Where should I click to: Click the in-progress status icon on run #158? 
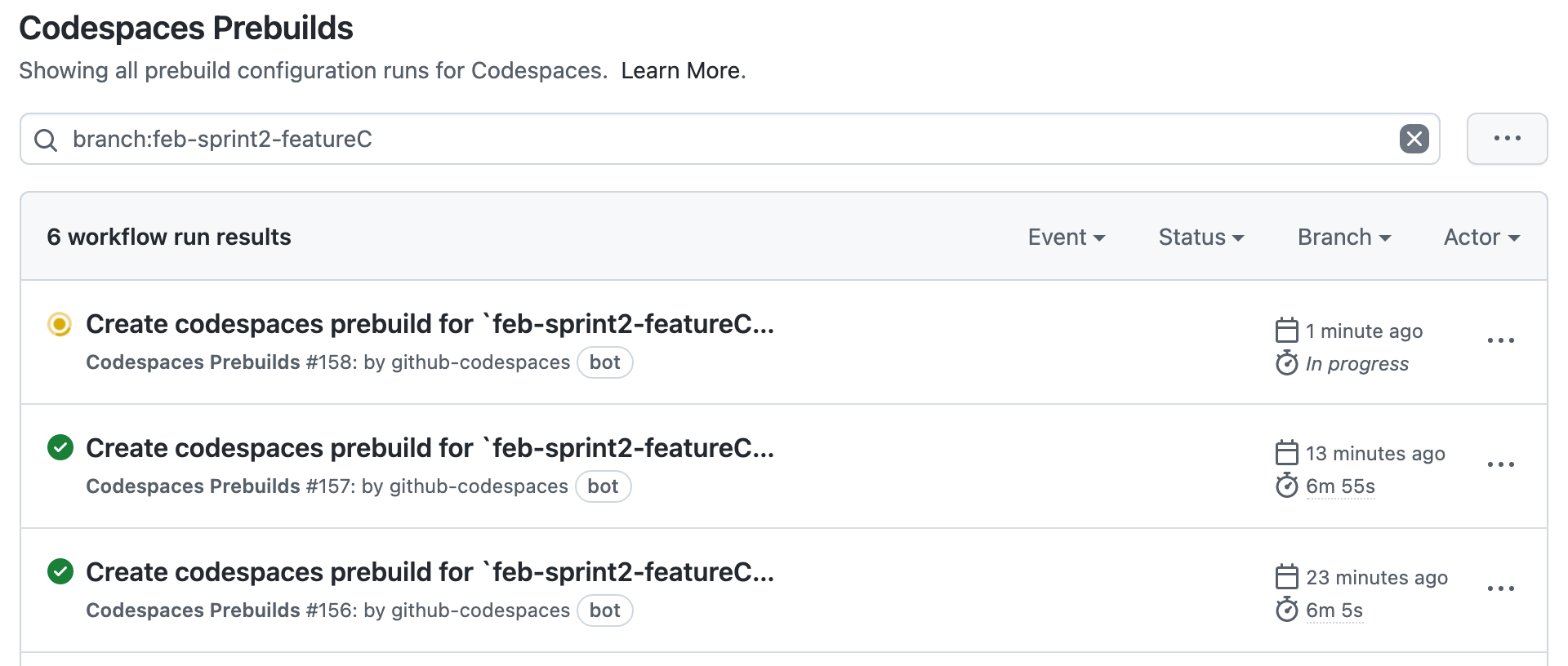(x=60, y=324)
